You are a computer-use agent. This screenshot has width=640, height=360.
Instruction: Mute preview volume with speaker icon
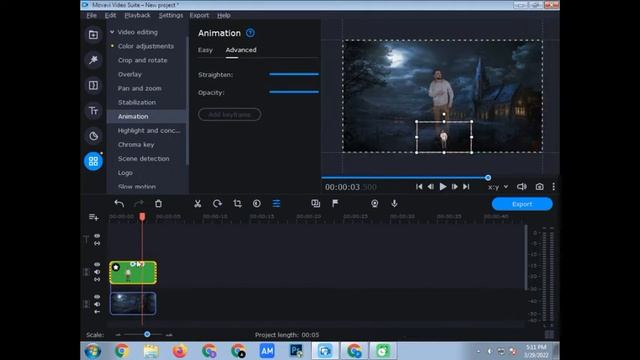coord(522,187)
